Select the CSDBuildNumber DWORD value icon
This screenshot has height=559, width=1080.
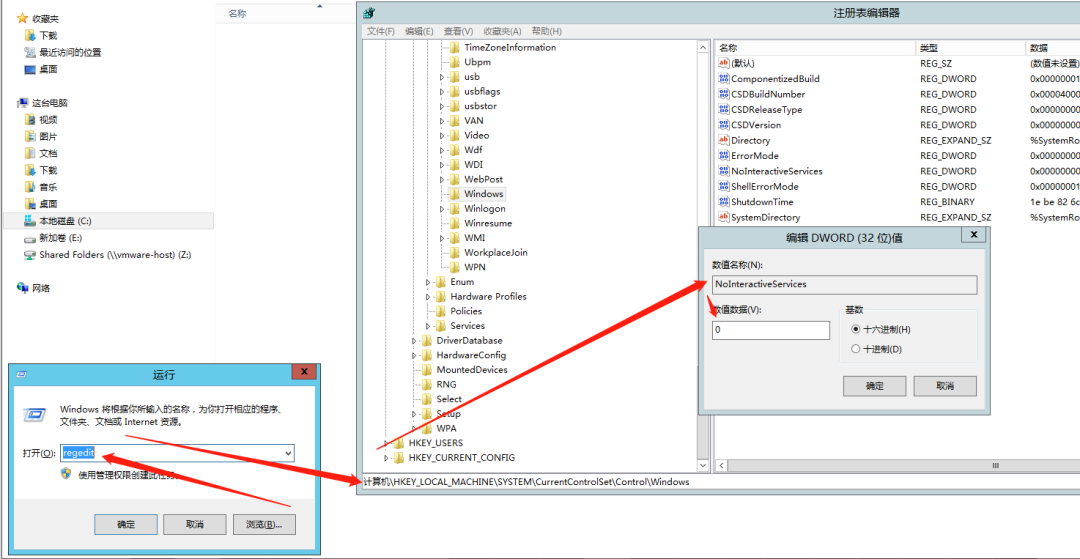(x=724, y=94)
